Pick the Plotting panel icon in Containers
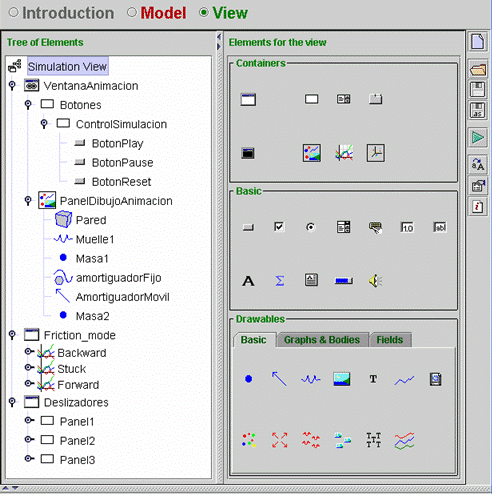492x494 pixels. coord(344,153)
